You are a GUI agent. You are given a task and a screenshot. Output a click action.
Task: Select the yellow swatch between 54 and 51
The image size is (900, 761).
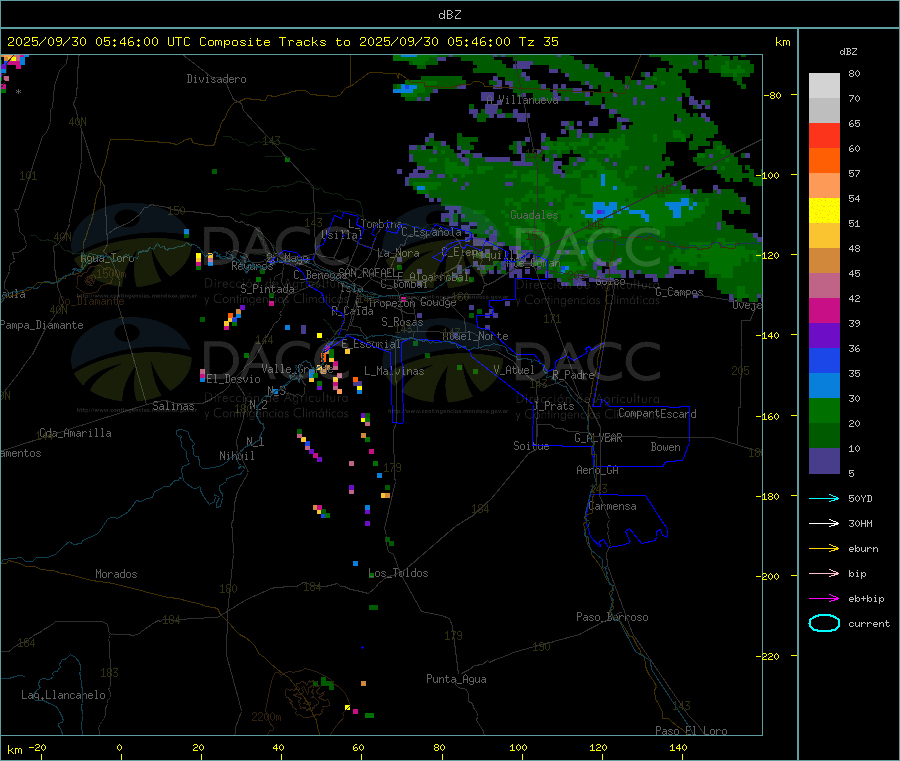point(824,211)
